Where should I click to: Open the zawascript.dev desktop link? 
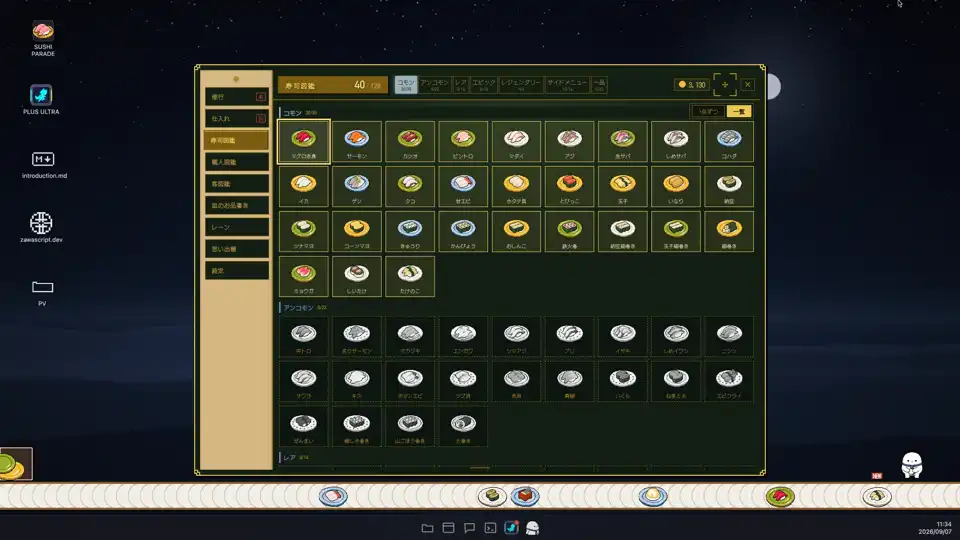[x=41, y=227]
